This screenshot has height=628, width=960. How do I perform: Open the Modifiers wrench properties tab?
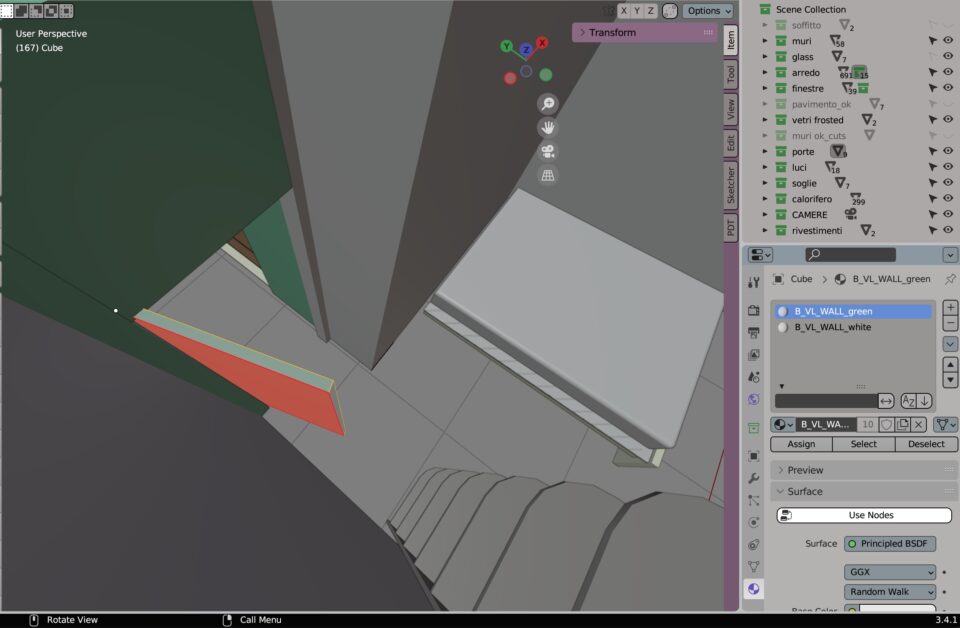pyautogui.click(x=754, y=478)
